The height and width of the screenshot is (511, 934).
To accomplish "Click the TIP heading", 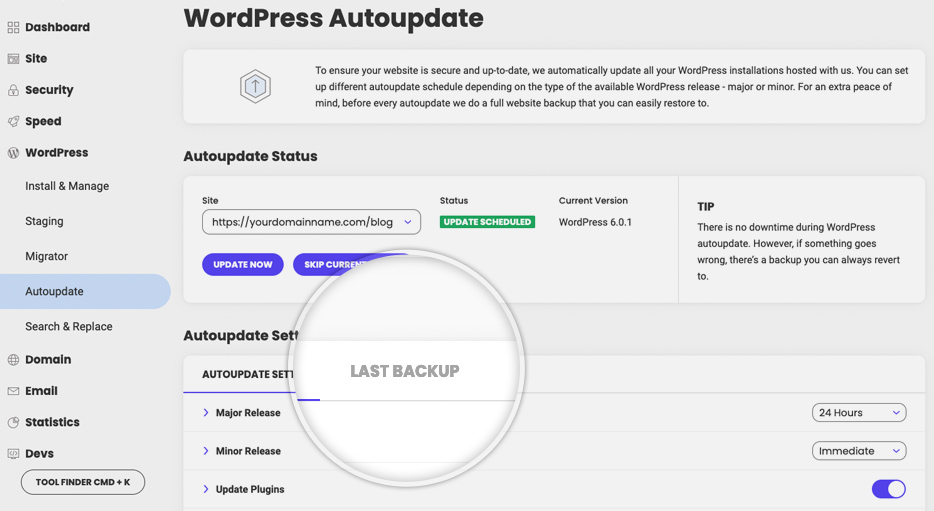I will [706, 207].
